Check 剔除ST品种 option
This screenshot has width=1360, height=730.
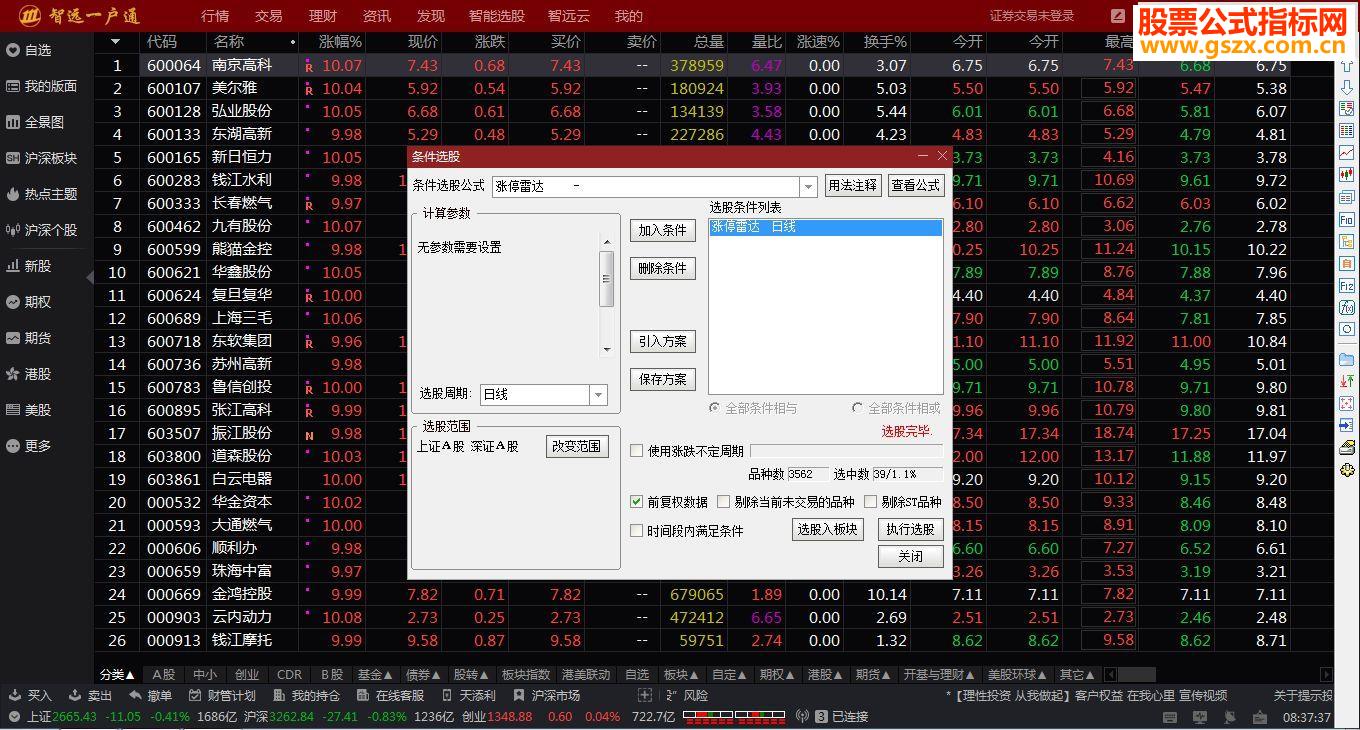pos(870,502)
